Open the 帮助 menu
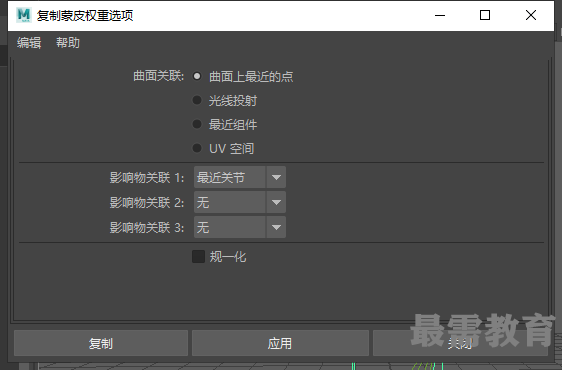Screen dimensions: 562x370 [68, 43]
